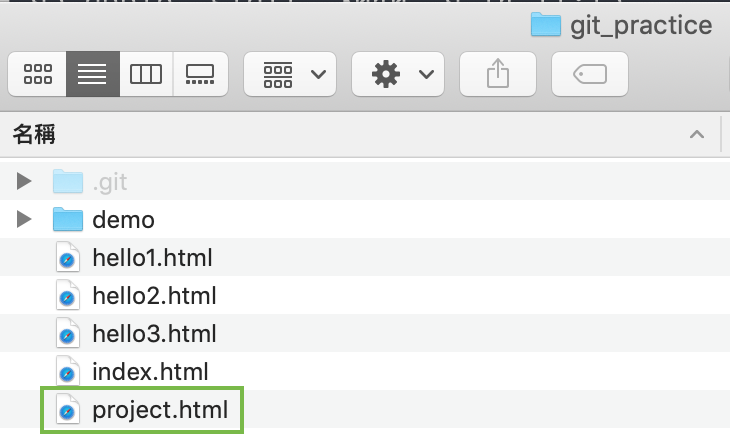Select the .git hidden folder row
This screenshot has width=730, height=444.
tap(365, 181)
